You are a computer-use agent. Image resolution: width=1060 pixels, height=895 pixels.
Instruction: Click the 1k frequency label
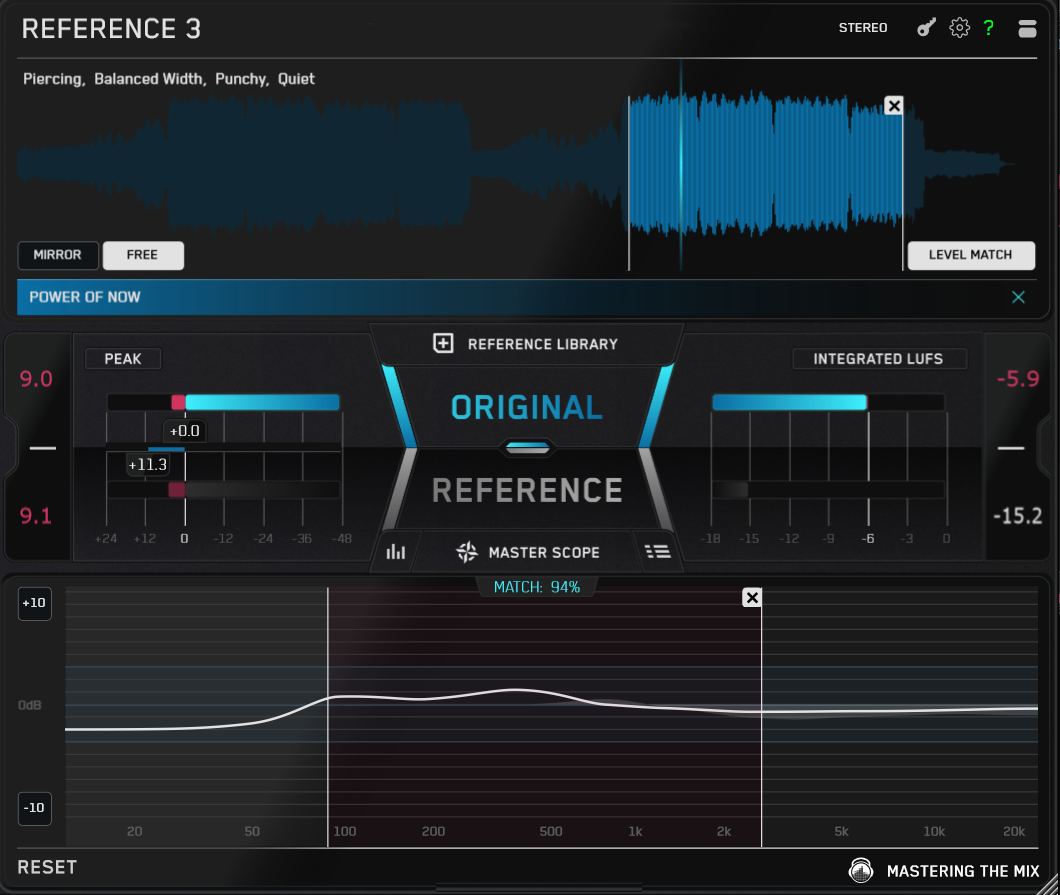point(635,831)
